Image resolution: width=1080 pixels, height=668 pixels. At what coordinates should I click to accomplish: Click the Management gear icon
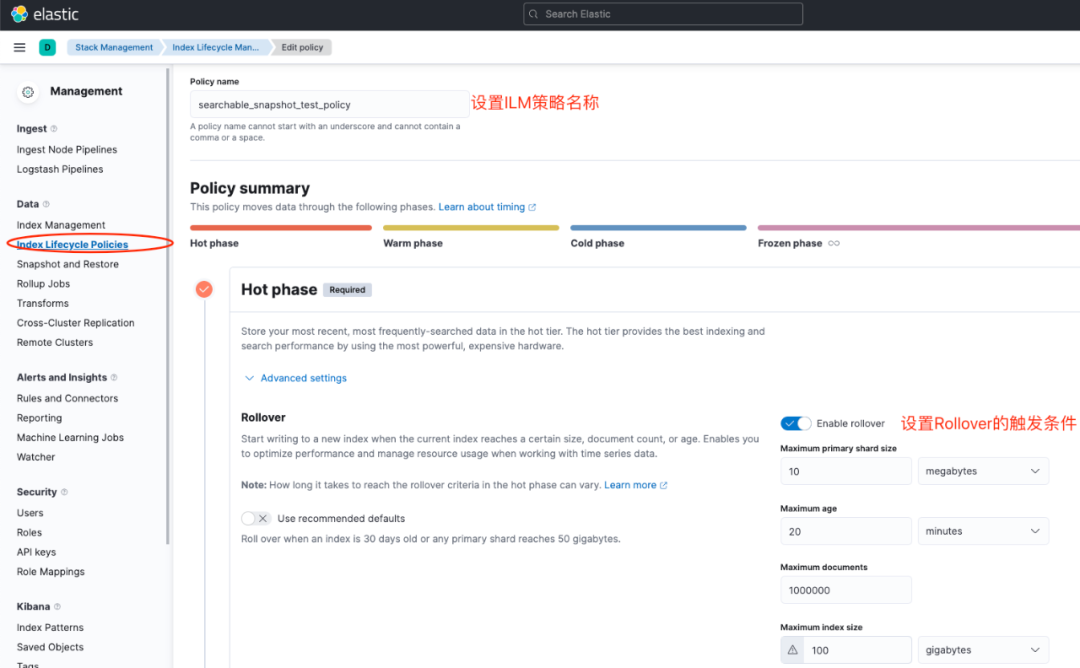pyautogui.click(x=28, y=91)
